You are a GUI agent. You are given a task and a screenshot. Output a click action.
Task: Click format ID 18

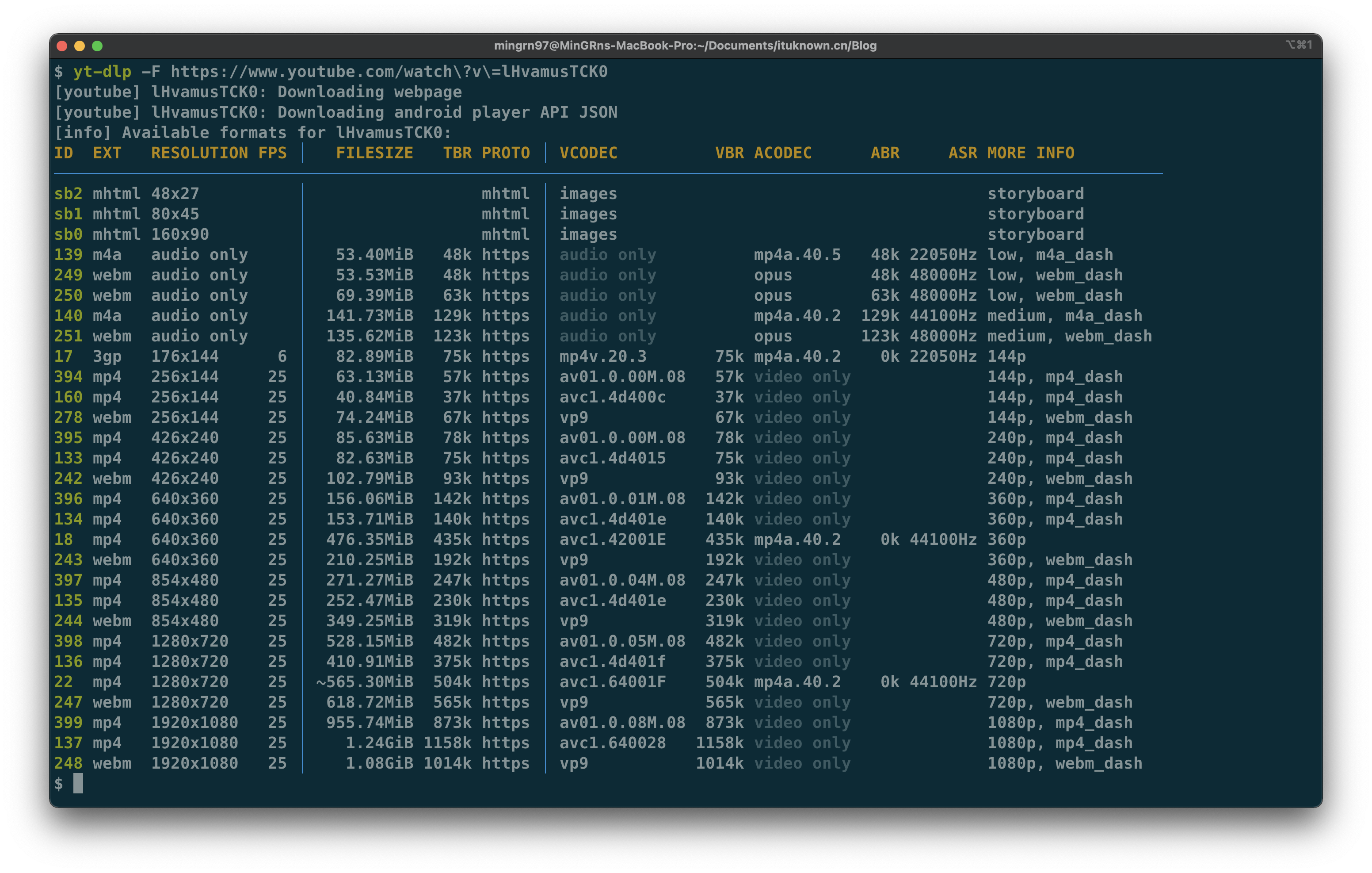point(64,540)
